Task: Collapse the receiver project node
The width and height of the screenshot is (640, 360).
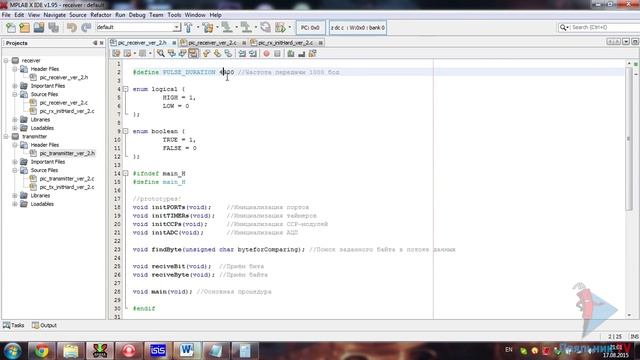Action: 6,60
